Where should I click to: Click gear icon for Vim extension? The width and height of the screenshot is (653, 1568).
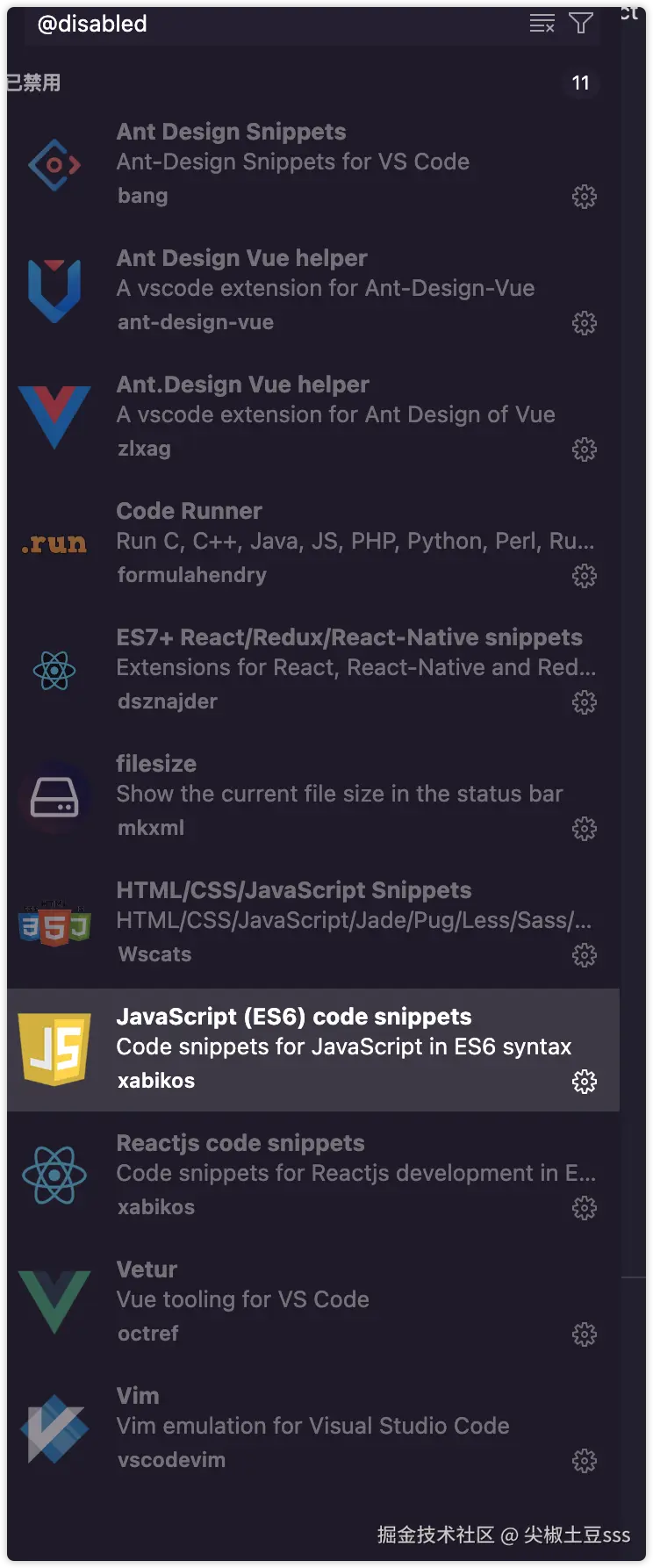pyautogui.click(x=585, y=1461)
